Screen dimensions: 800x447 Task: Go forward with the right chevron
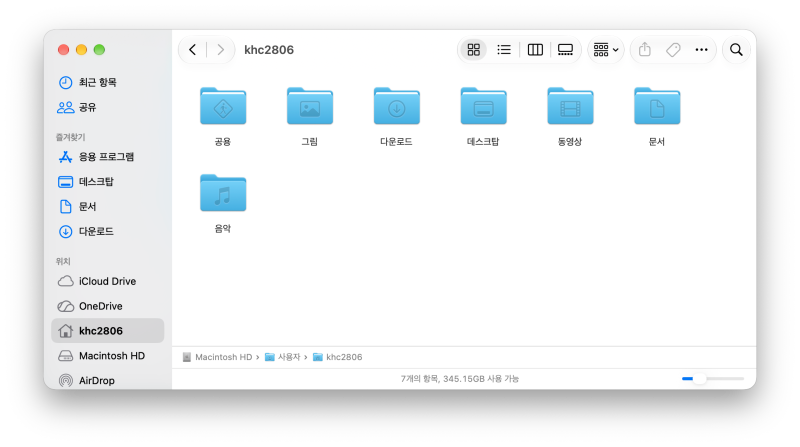tap(220, 49)
